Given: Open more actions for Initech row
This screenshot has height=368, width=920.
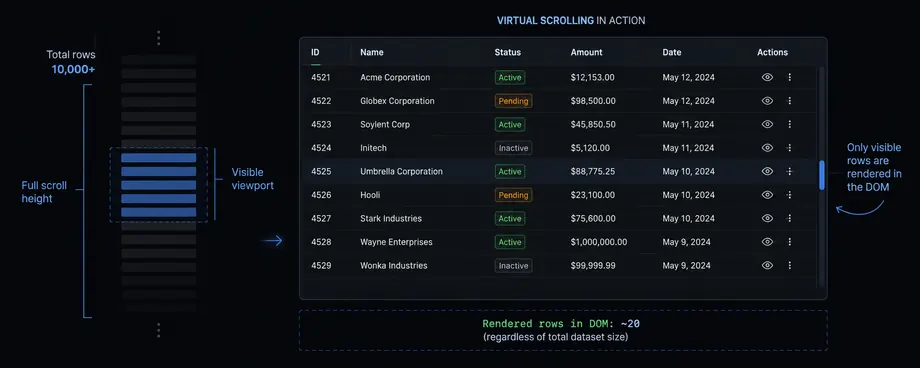Looking at the screenshot, I should point(789,148).
